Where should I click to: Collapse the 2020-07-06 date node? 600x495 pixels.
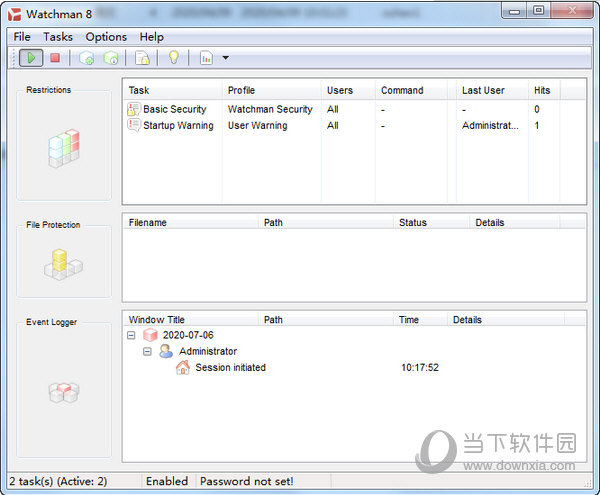point(131,336)
